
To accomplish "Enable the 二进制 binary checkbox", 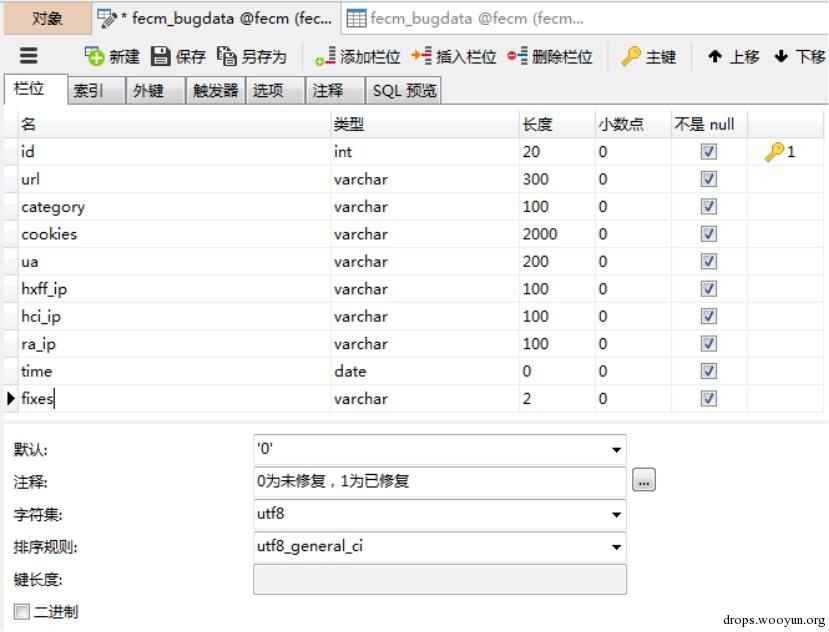I will pos(22,612).
